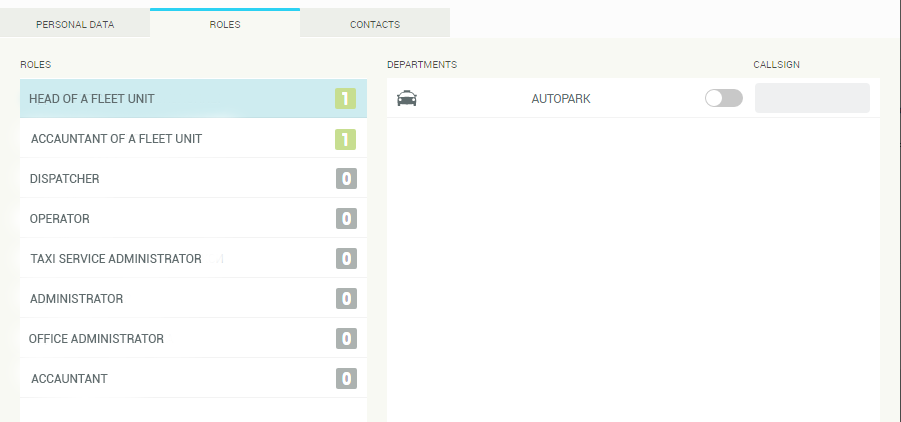Screen dimensions: 901x422
Task: Click count badge beside Accauntant of Fleet Unit
Action: pyautogui.click(x=345, y=139)
